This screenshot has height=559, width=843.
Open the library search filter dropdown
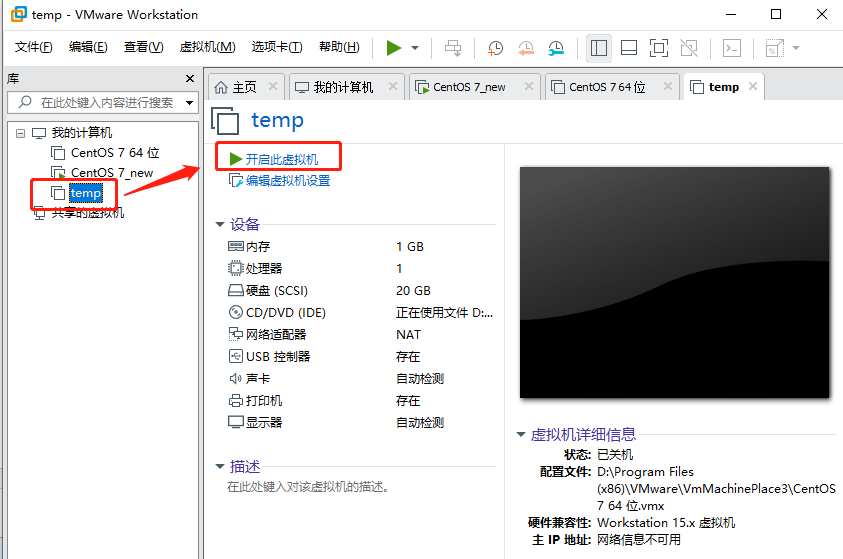(190, 103)
